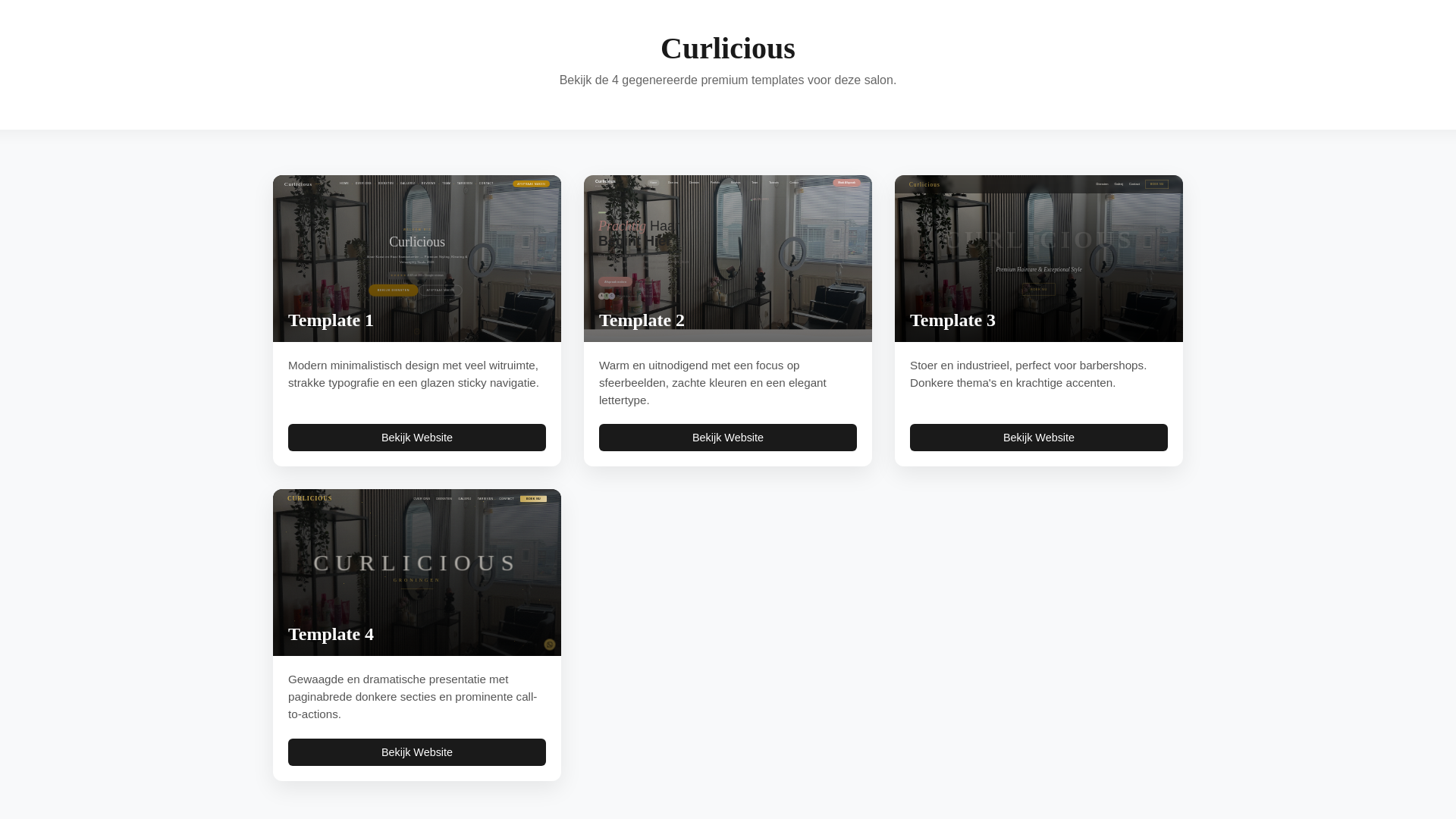This screenshot has height=819, width=1456.
Task: View Template 3 via Bekijk Website button
Action: [1039, 438]
